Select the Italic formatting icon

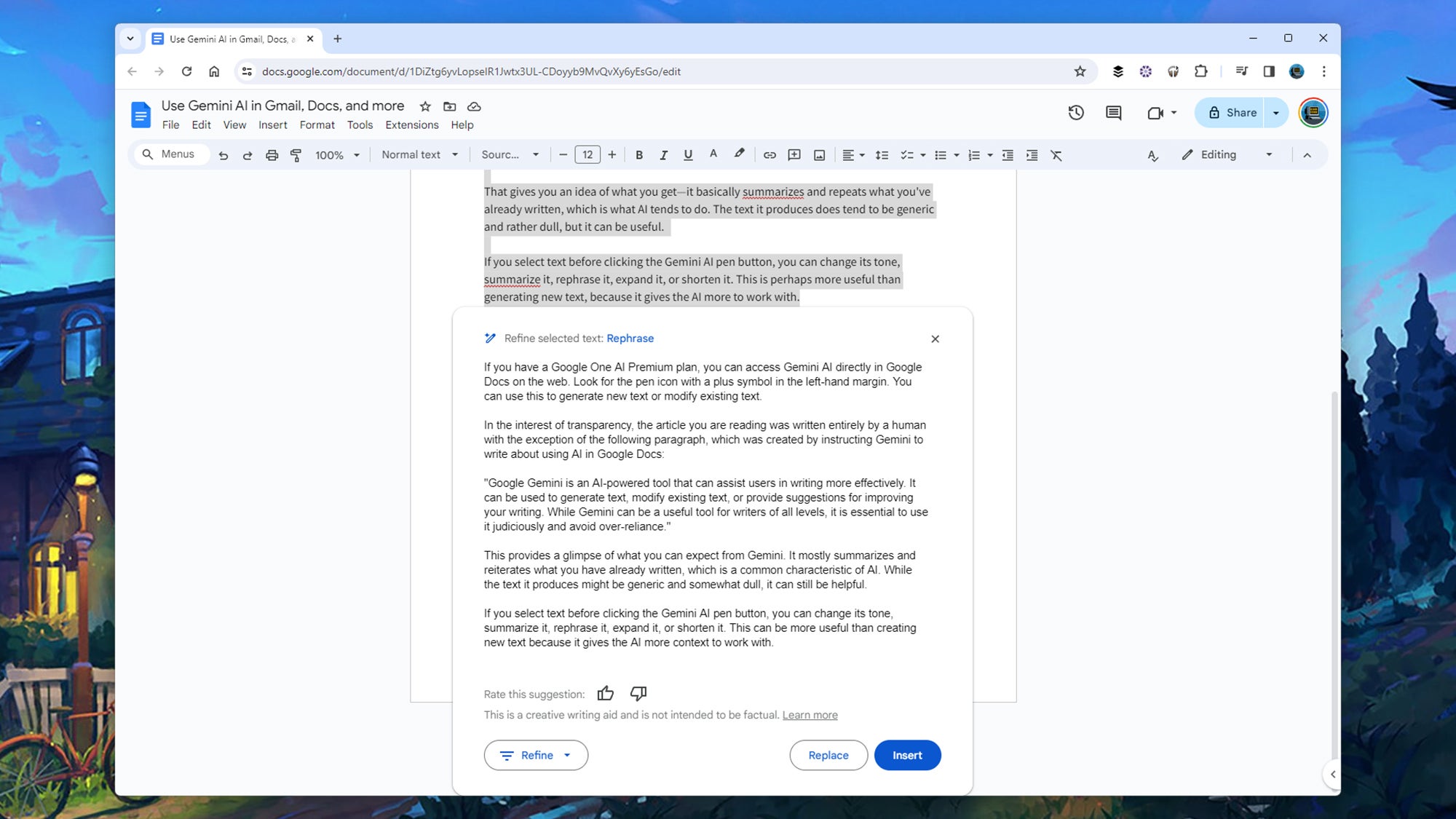coord(663,155)
